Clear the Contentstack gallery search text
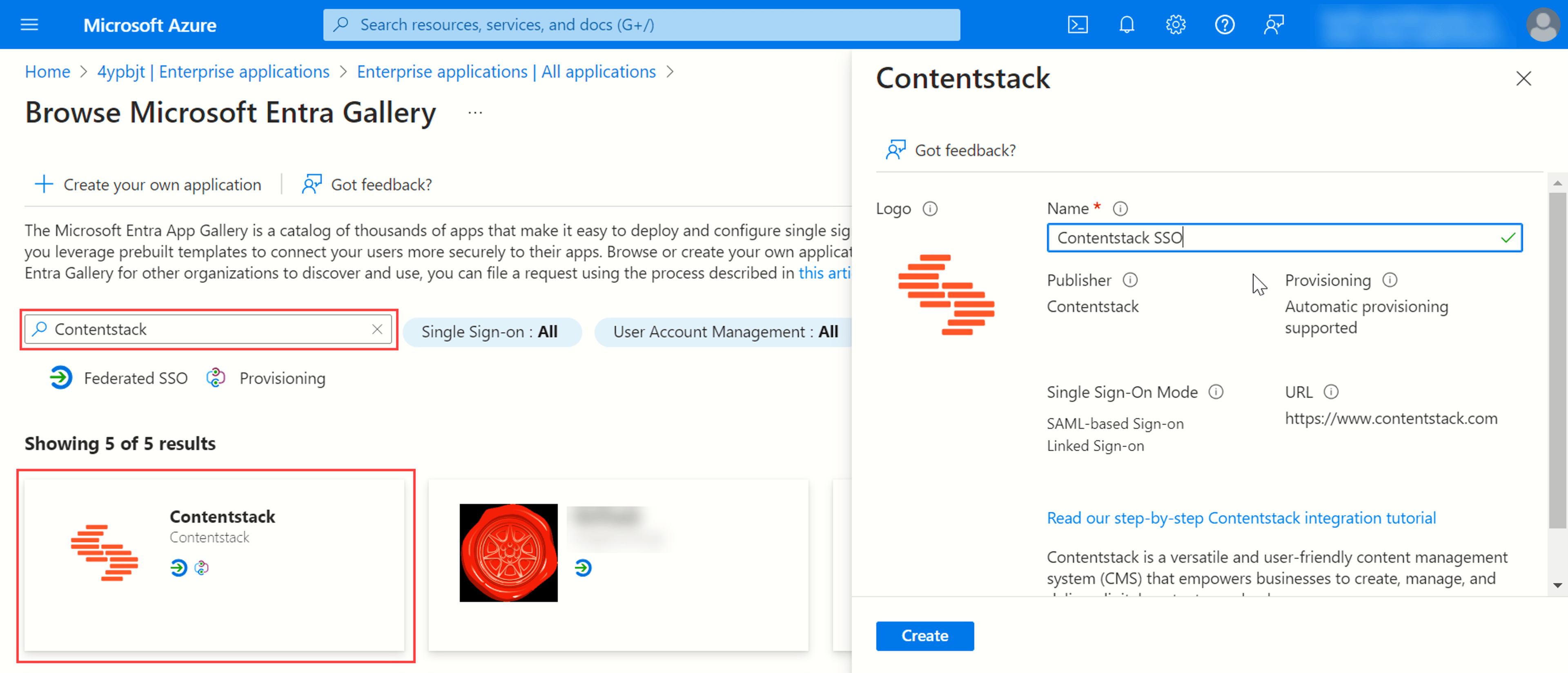 [377, 329]
